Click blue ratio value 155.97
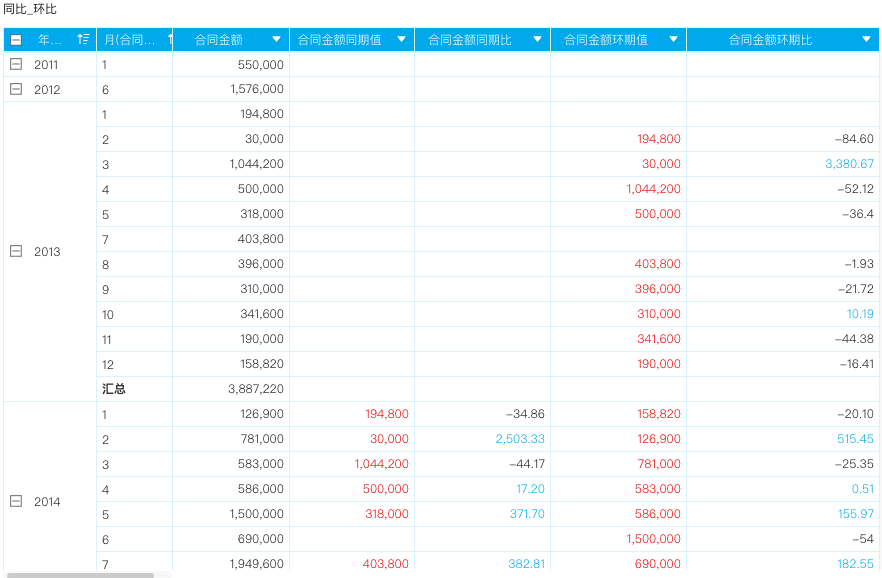Viewport: 882px width, 578px height. pyautogui.click(x=856, y=513)
